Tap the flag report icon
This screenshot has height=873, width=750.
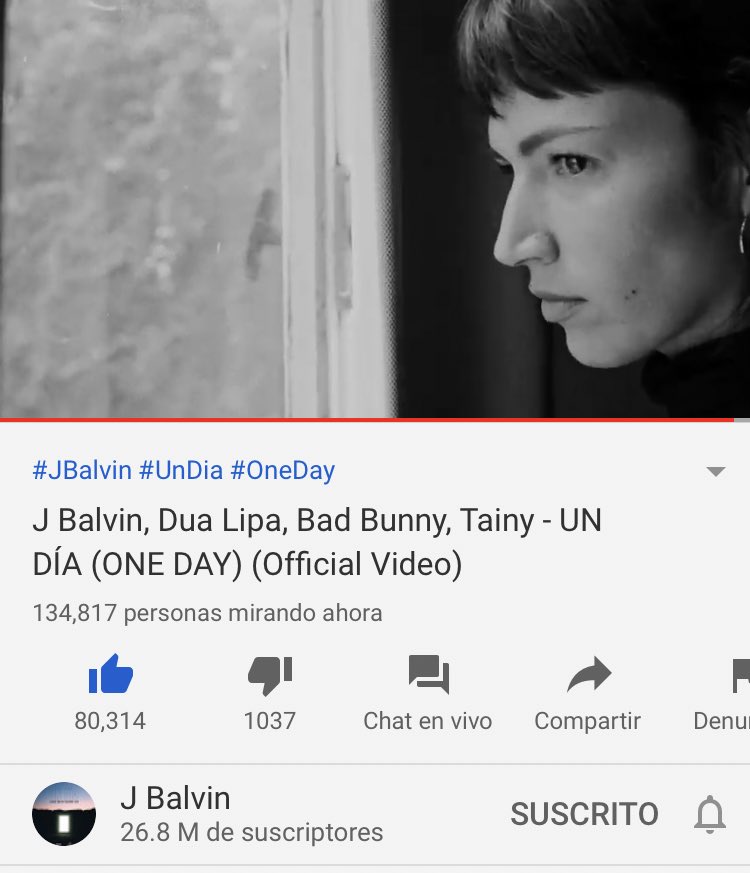coord(741,675)
